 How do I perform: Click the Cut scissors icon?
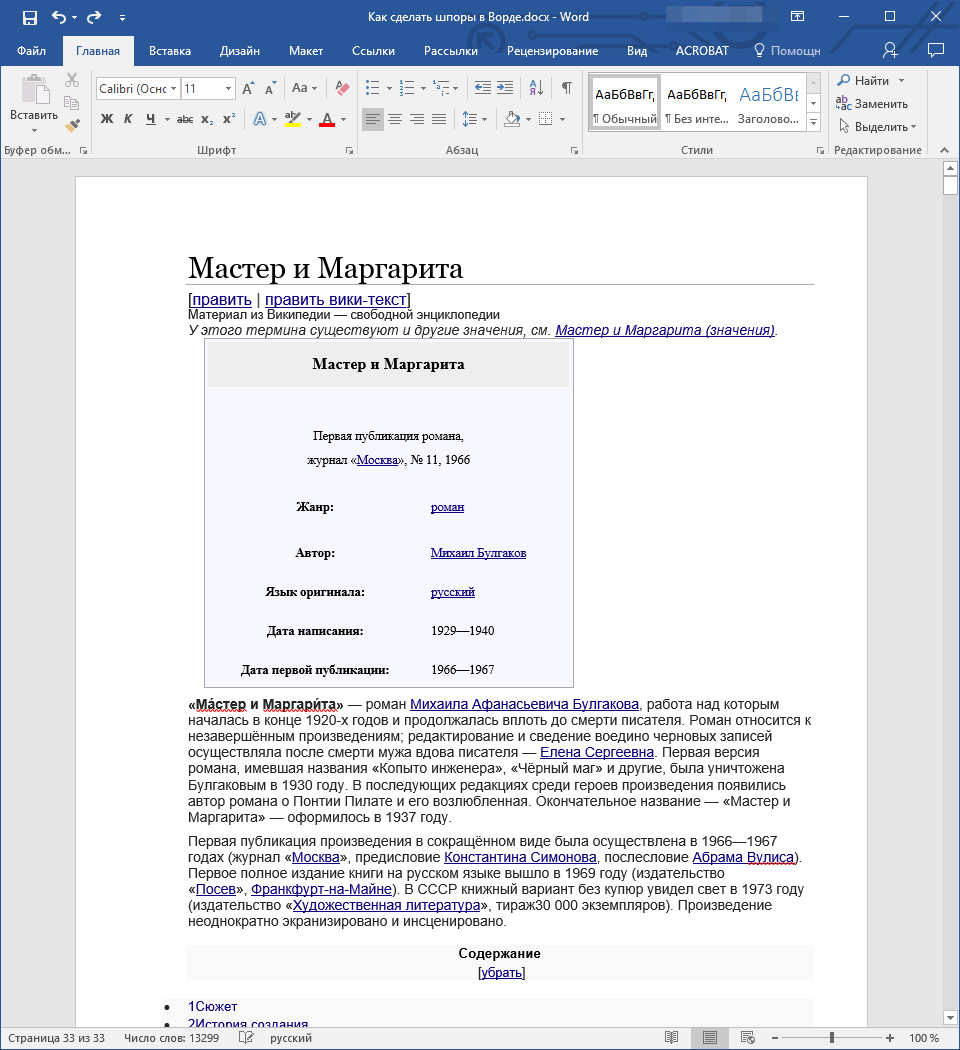(72, 80)
